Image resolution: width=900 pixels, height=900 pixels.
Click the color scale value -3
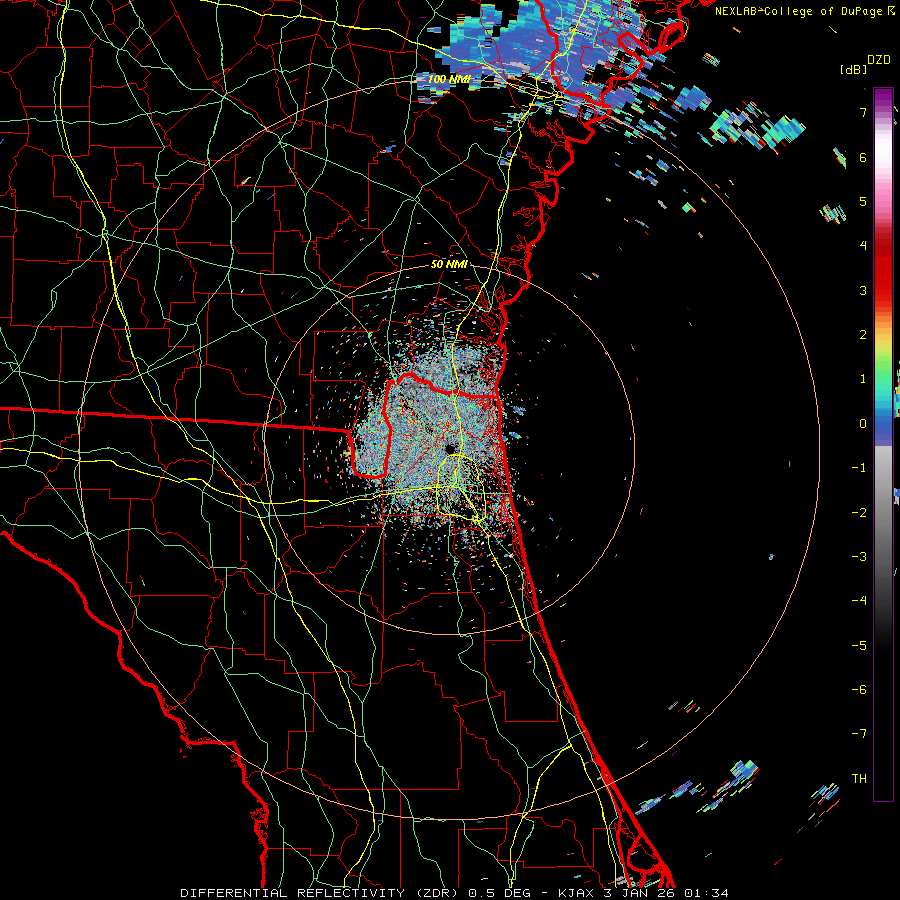[859, 556]
